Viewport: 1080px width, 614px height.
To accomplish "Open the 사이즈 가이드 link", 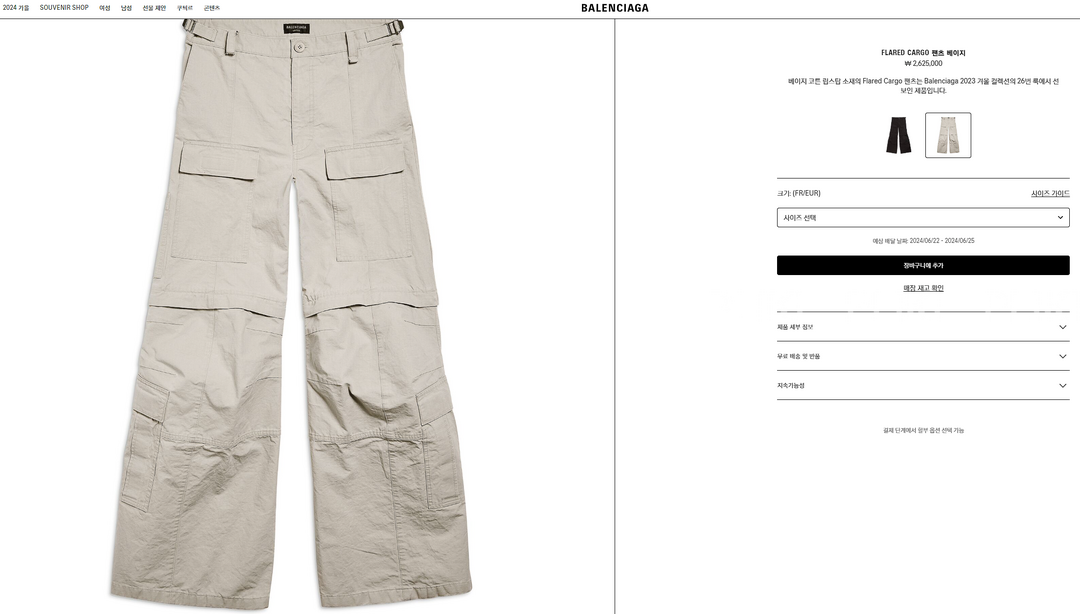I will [x=1050, y=194].
